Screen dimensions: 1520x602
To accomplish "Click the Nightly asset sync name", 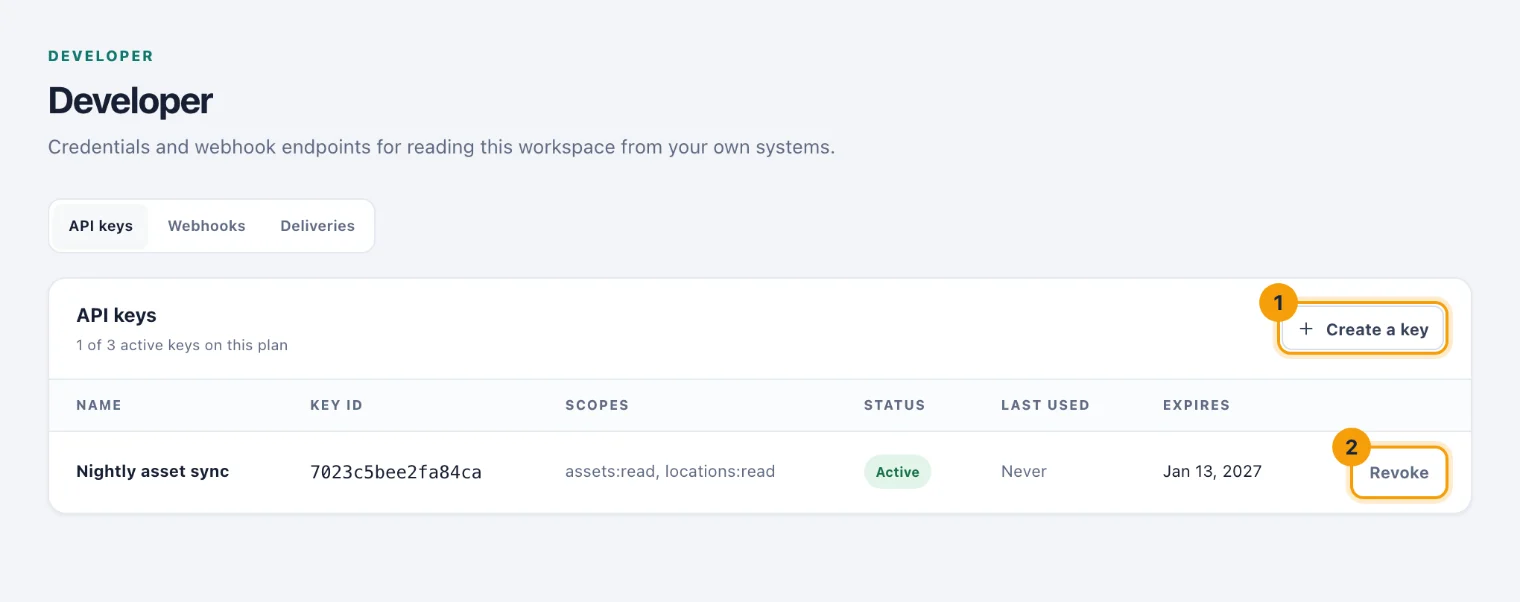I will 153,471.
